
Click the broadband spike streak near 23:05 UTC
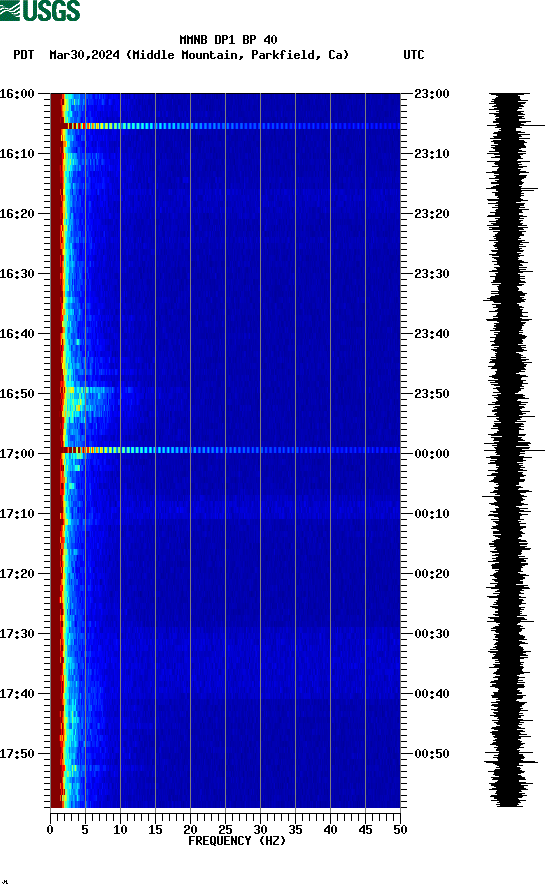pos(231,126)
